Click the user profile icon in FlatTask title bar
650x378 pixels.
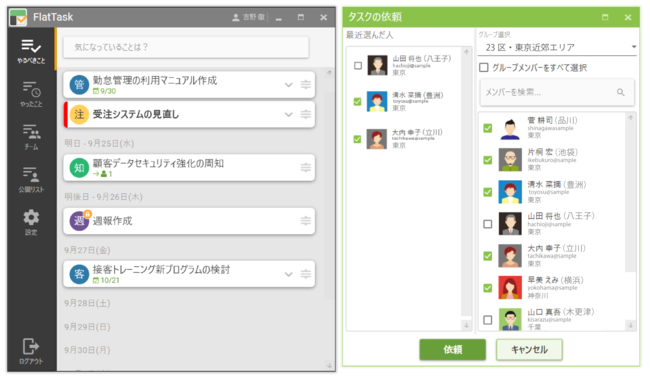point(236,17)
